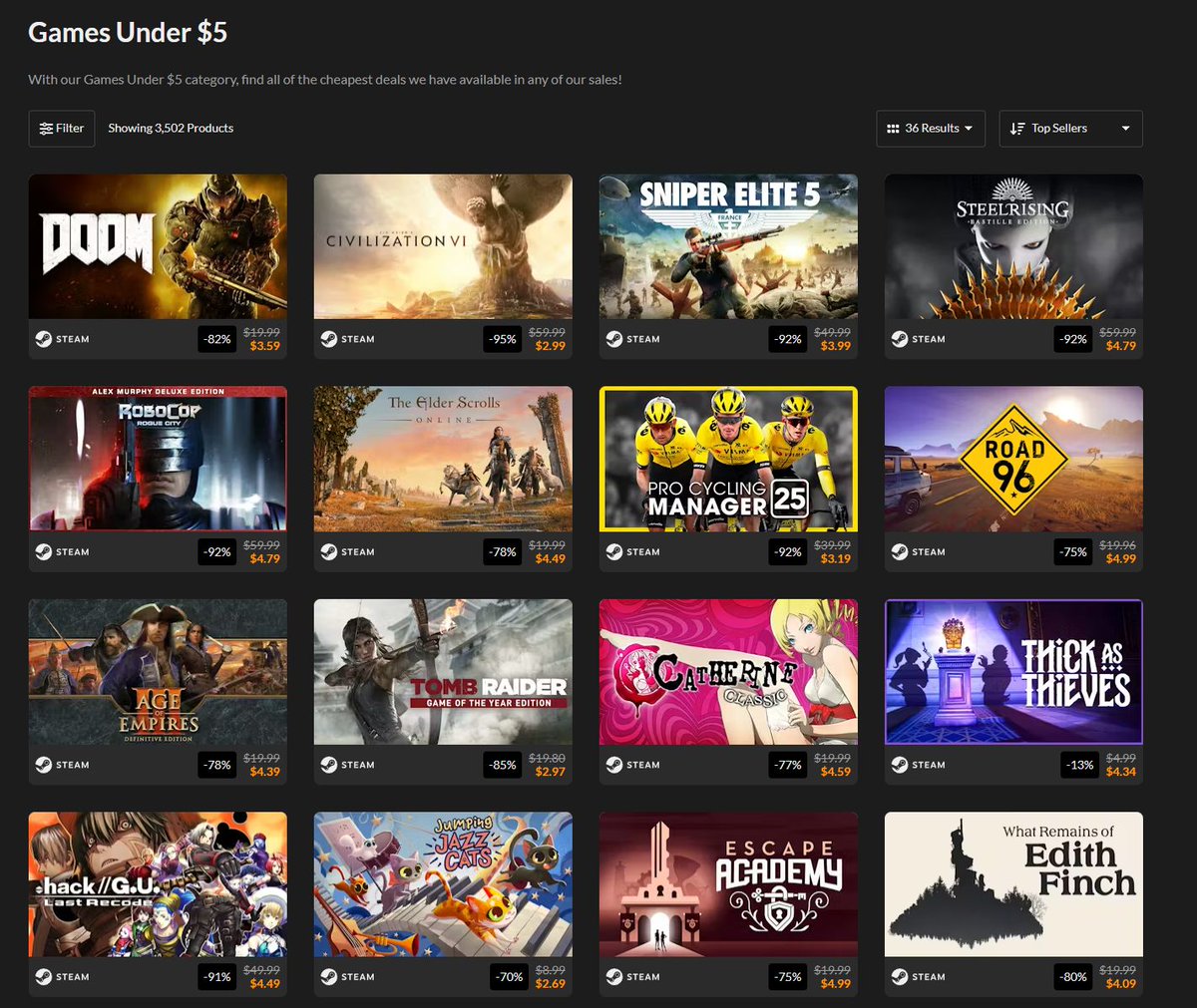The width and height of the screenshot is (1197, 1008).
Task: Select the Thick as Thieves thumbnail
Action: (1013, 672)
